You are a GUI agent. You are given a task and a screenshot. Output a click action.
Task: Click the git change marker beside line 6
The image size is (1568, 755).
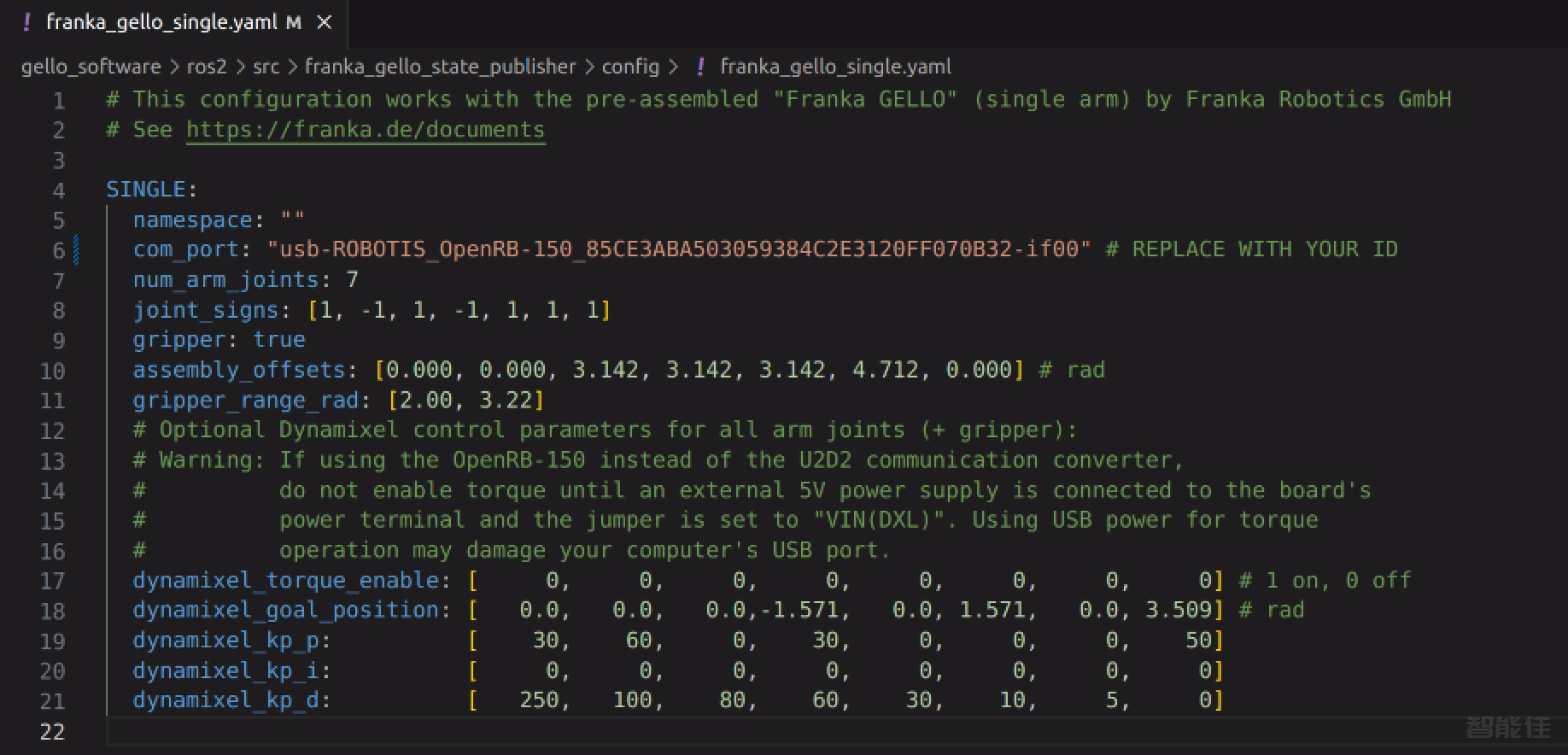(x=77, y=250)
